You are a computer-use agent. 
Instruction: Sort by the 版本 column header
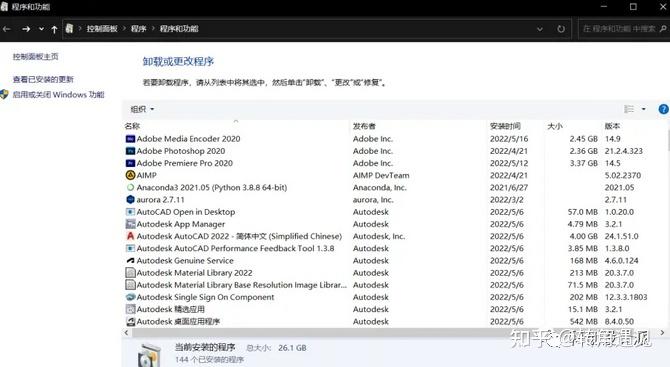(x=612, y=126)
